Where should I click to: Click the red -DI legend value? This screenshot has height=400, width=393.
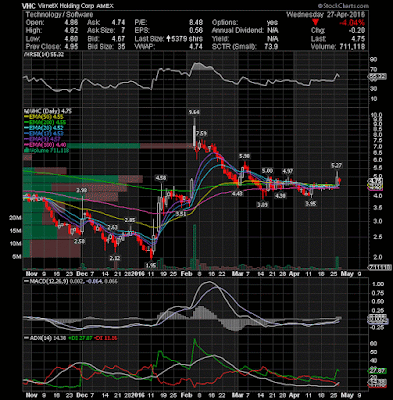pyautogui.click(x=105, y=338)
